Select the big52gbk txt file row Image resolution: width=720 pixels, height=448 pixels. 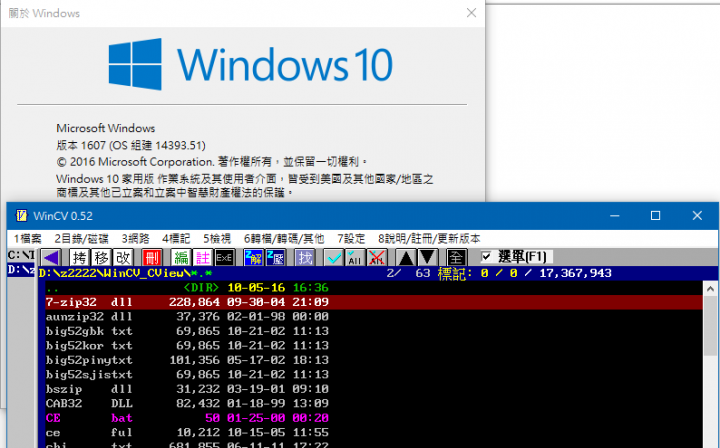(x=374, y=331)
